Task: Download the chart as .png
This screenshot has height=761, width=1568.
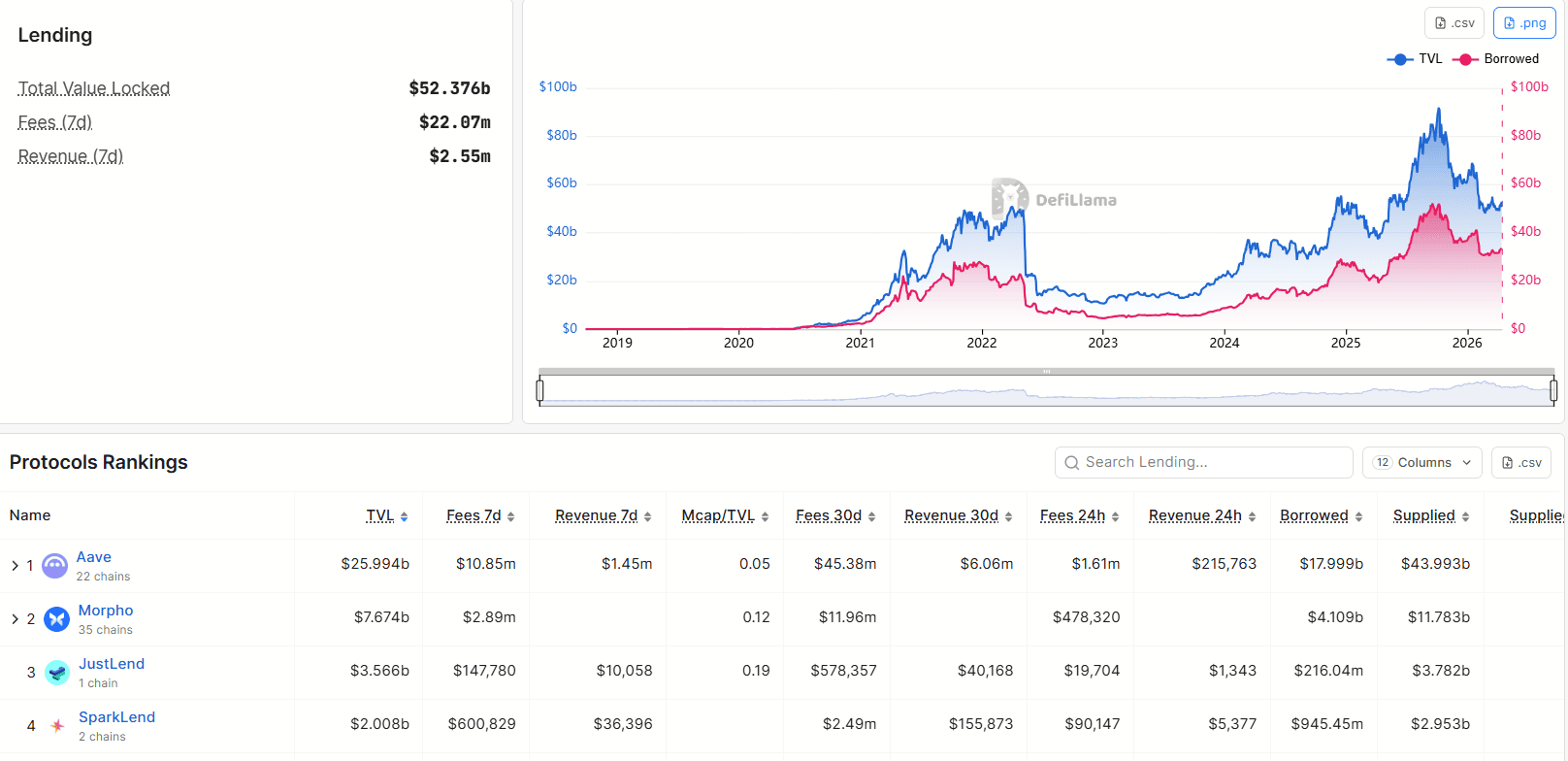Action: pos(1523,23)
